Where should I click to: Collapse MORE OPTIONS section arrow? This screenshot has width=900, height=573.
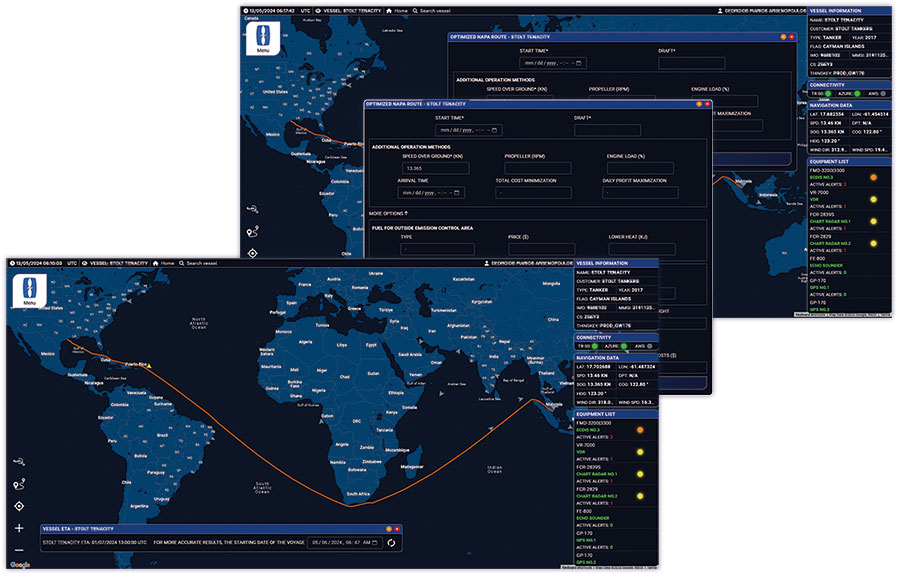406,213
